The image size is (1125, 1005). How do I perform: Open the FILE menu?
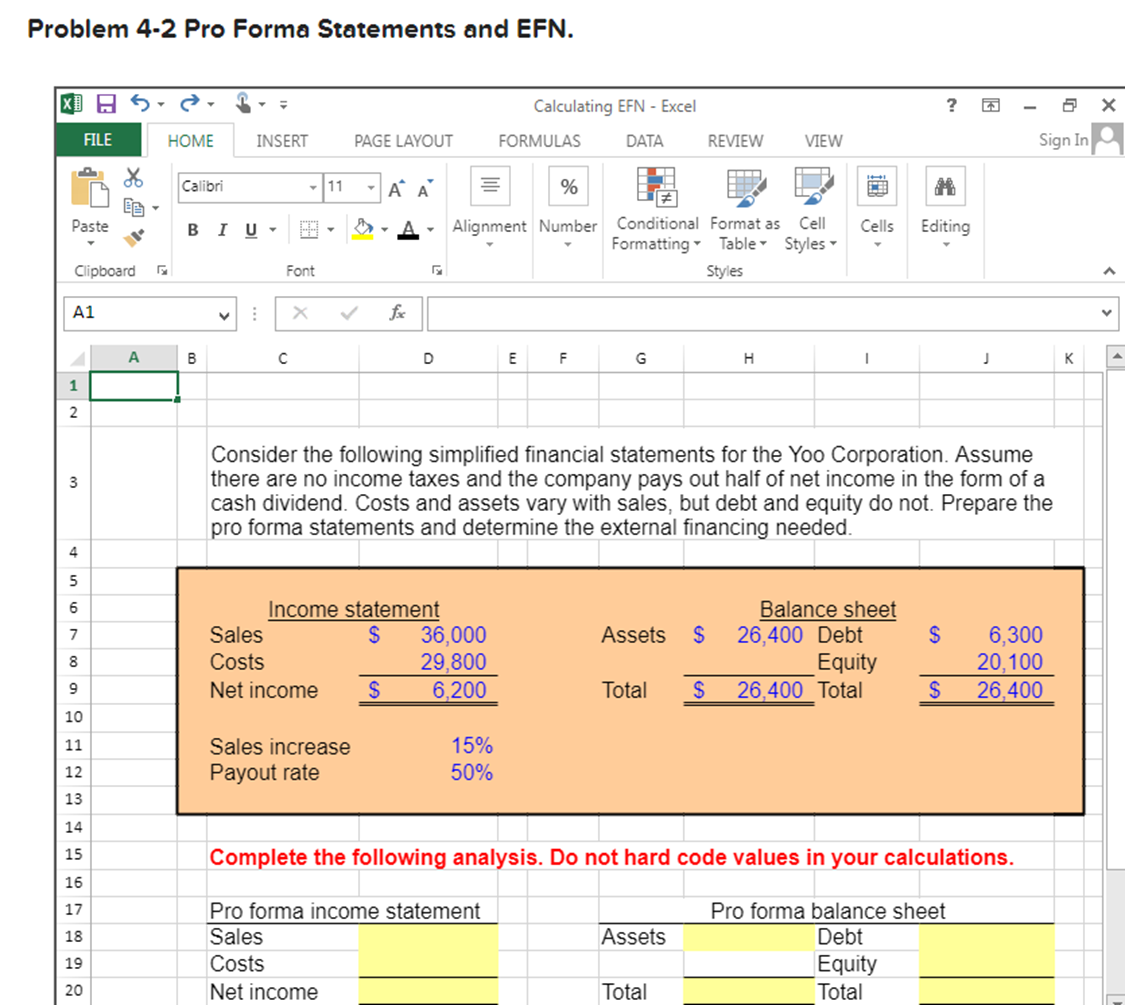coord(97,140)
